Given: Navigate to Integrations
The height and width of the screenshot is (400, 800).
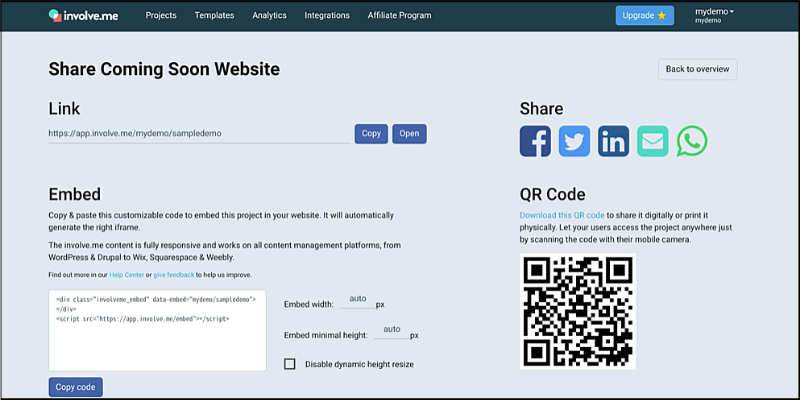Looking at the screenshot, I should tap(327, 15).
